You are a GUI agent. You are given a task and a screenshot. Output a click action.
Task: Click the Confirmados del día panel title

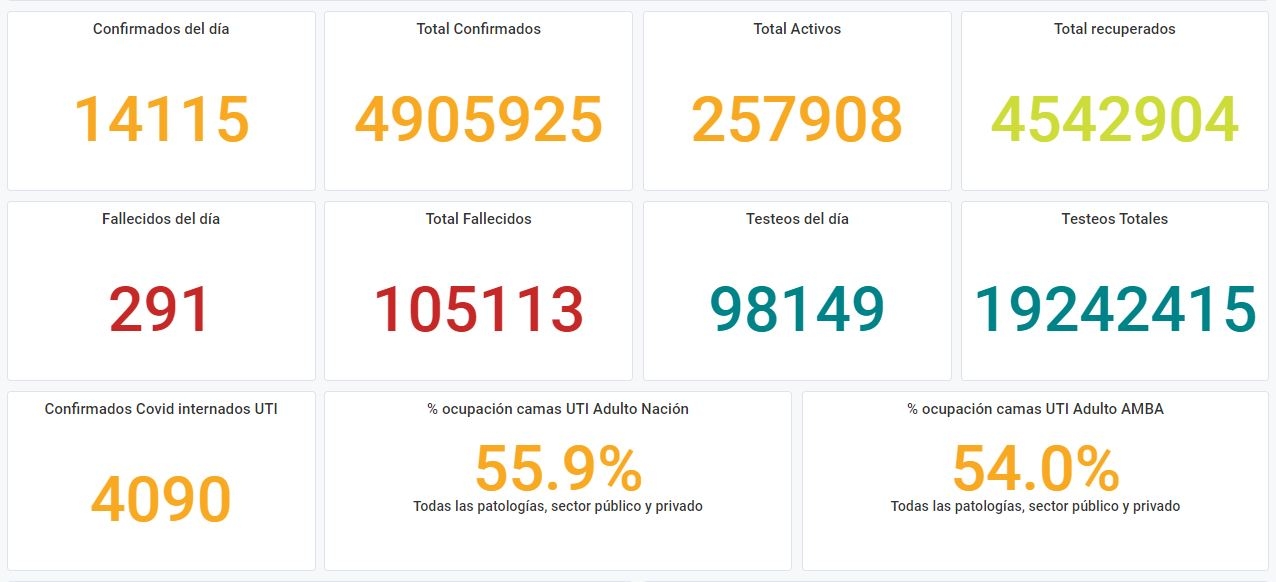pos(161,29)
